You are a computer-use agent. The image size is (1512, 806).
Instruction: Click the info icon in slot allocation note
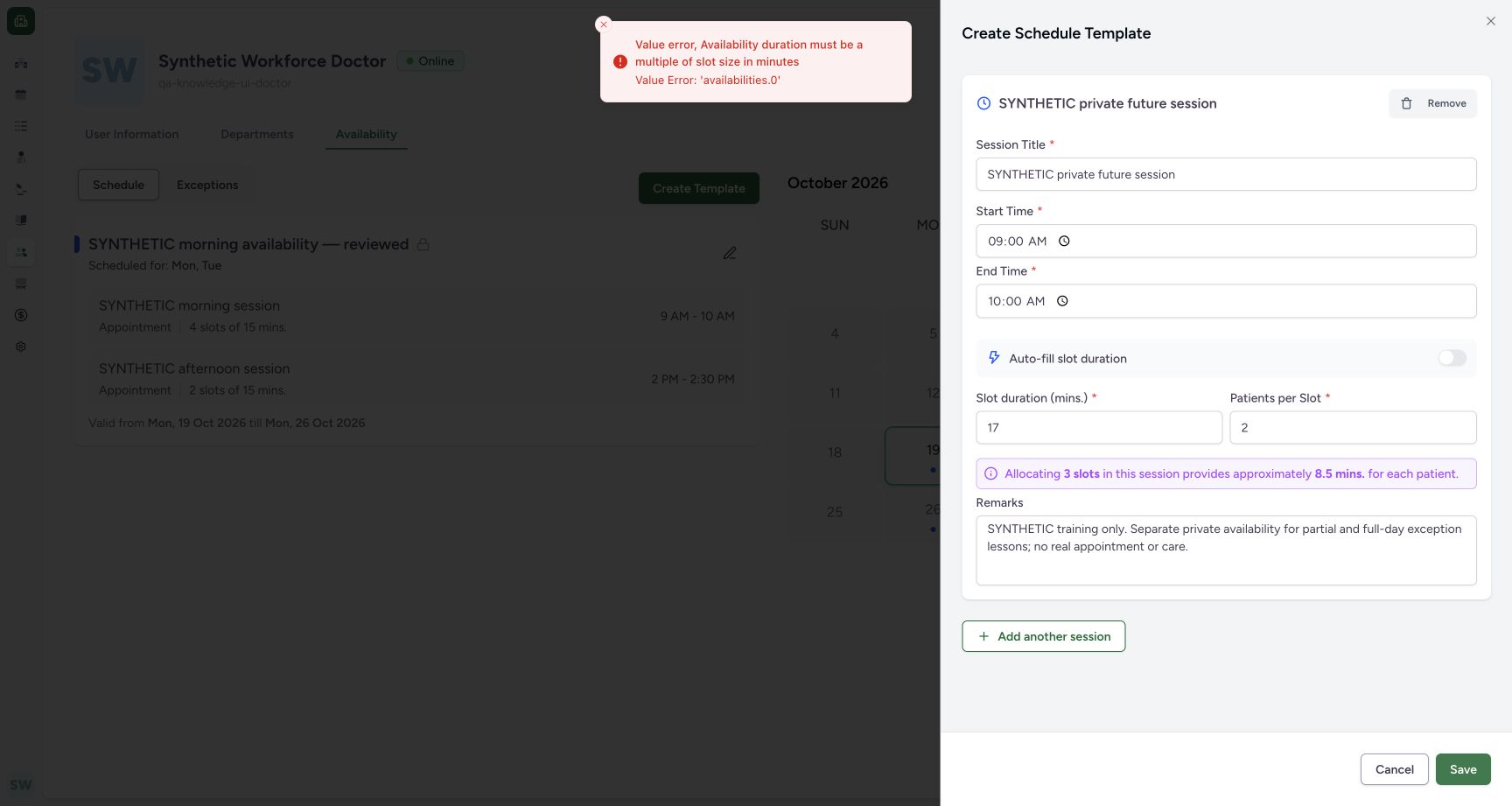pos(990,473)
